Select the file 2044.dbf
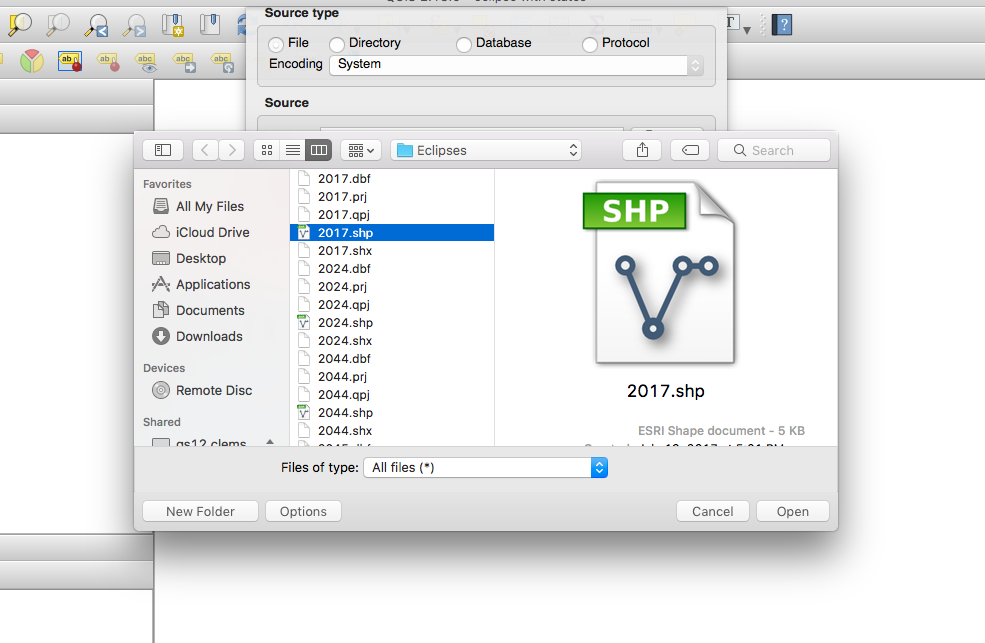 pos(392,359)
